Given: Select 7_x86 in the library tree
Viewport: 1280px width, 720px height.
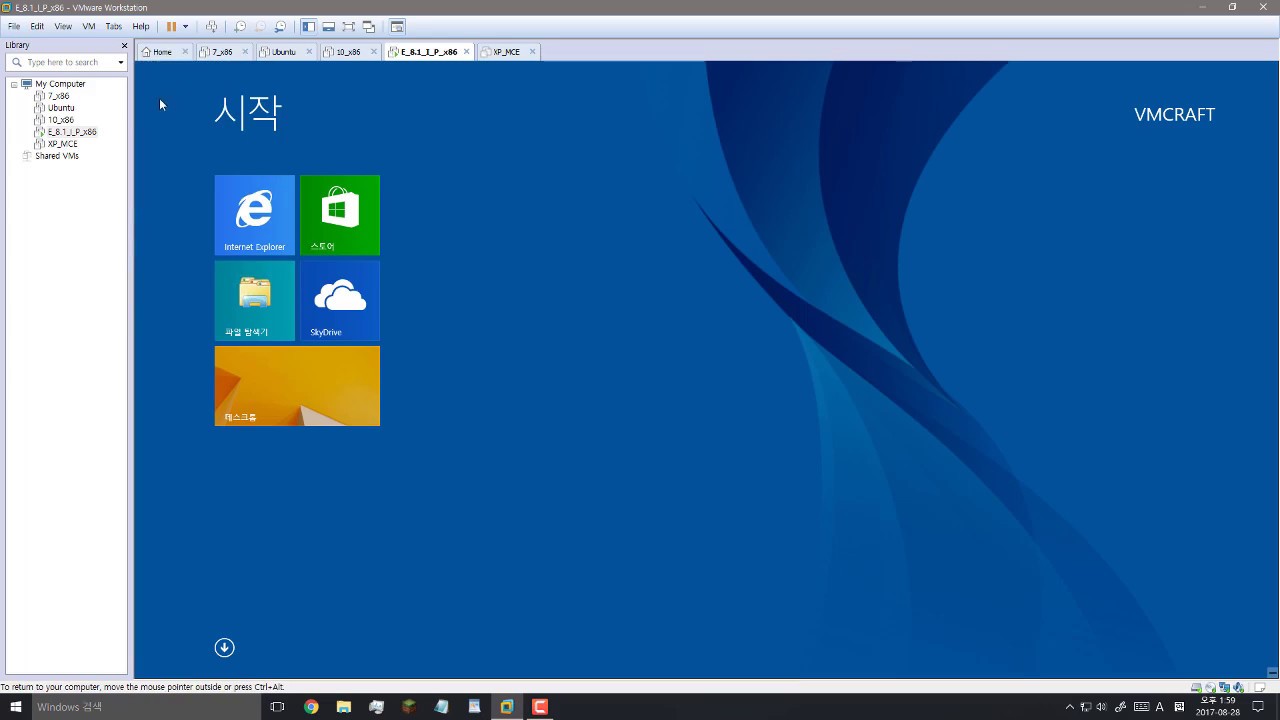Looking at the screenshot, I should (x=58, y=96).
